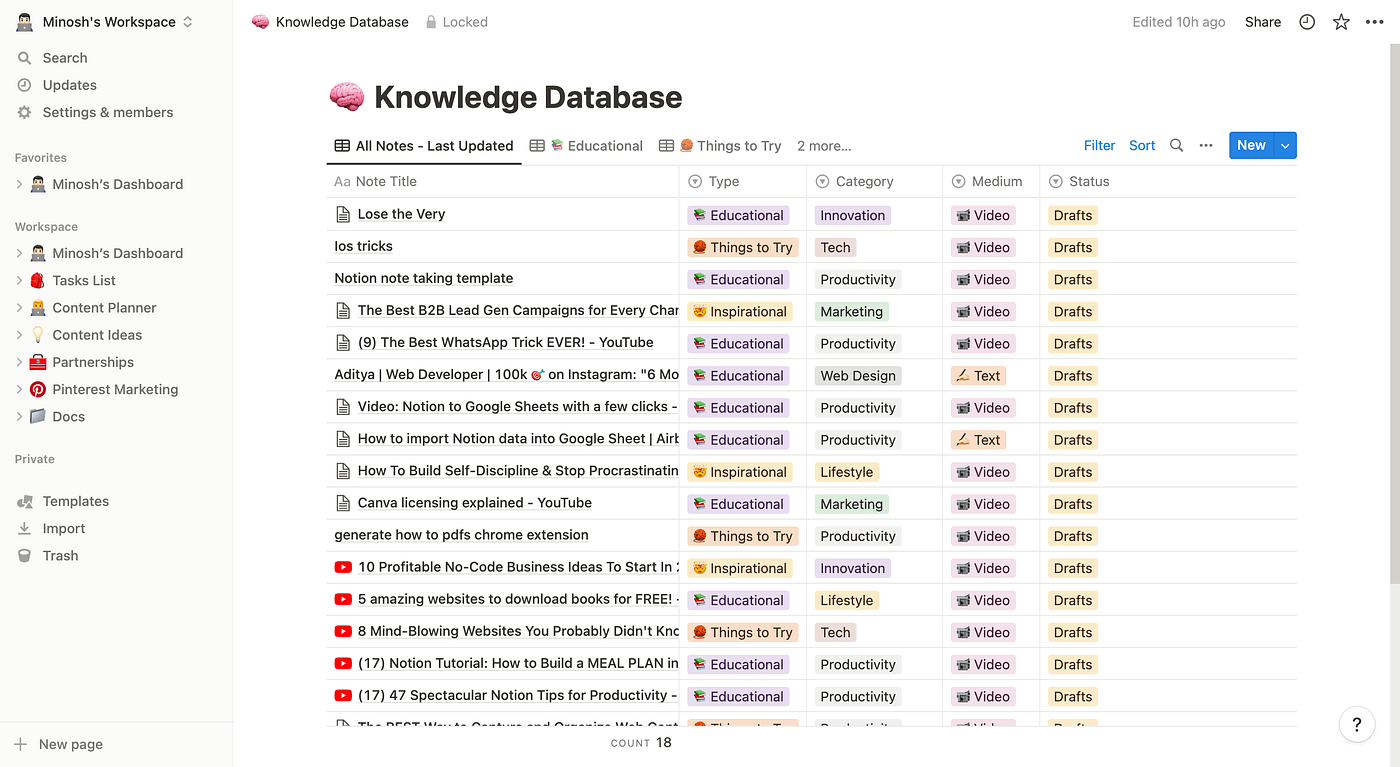Click Lifestyle tag in 5 amazing websites row
The image size is (1400, 767).
point(847,600)
